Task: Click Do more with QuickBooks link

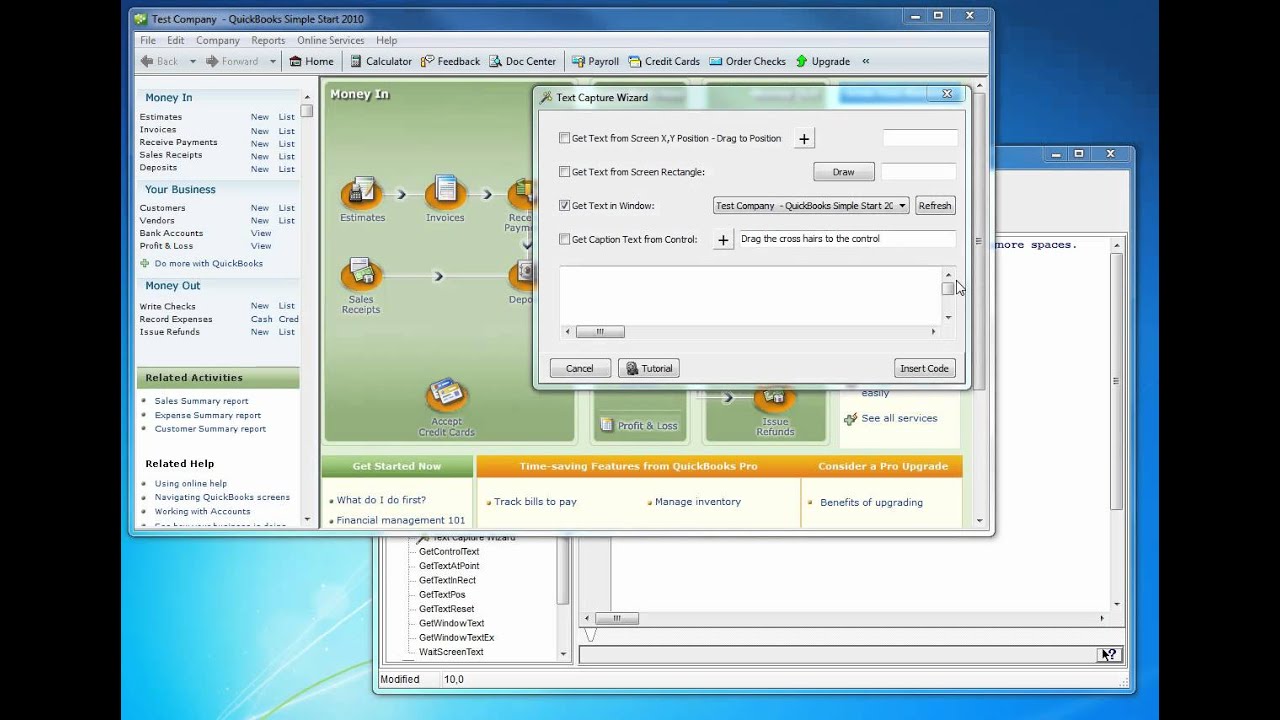Action: click(209, 264)
